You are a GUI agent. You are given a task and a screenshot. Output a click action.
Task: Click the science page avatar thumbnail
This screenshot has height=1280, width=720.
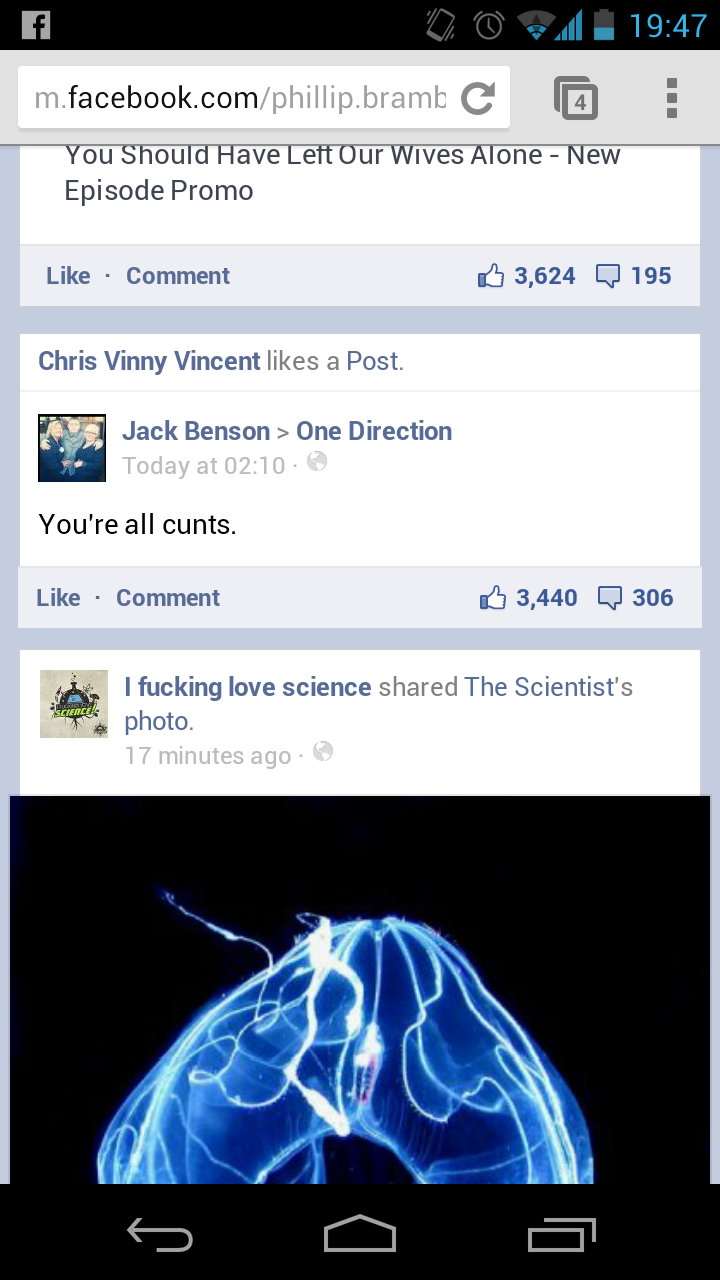point(74,704)
